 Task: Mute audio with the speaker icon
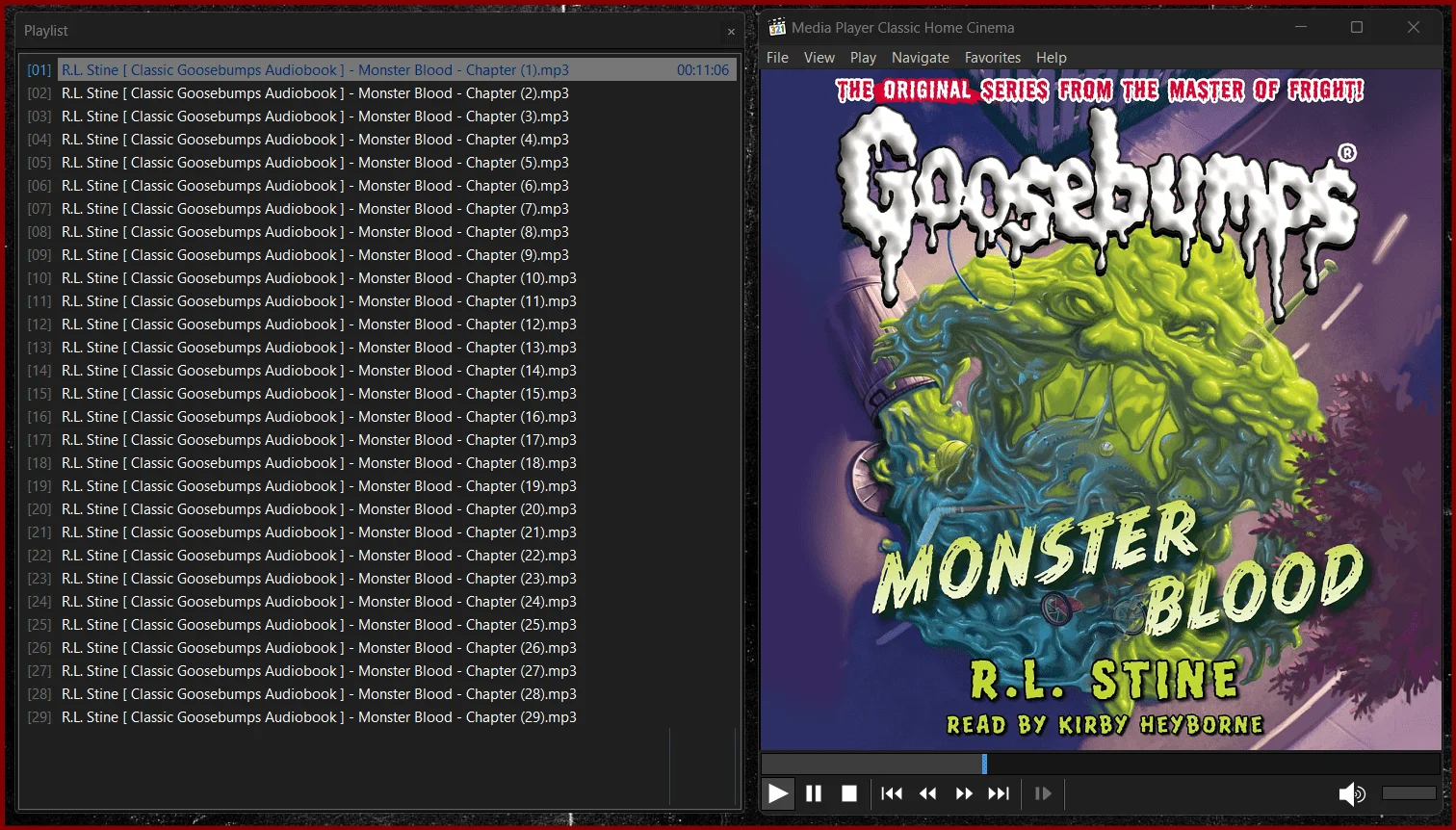point(1352,793)
